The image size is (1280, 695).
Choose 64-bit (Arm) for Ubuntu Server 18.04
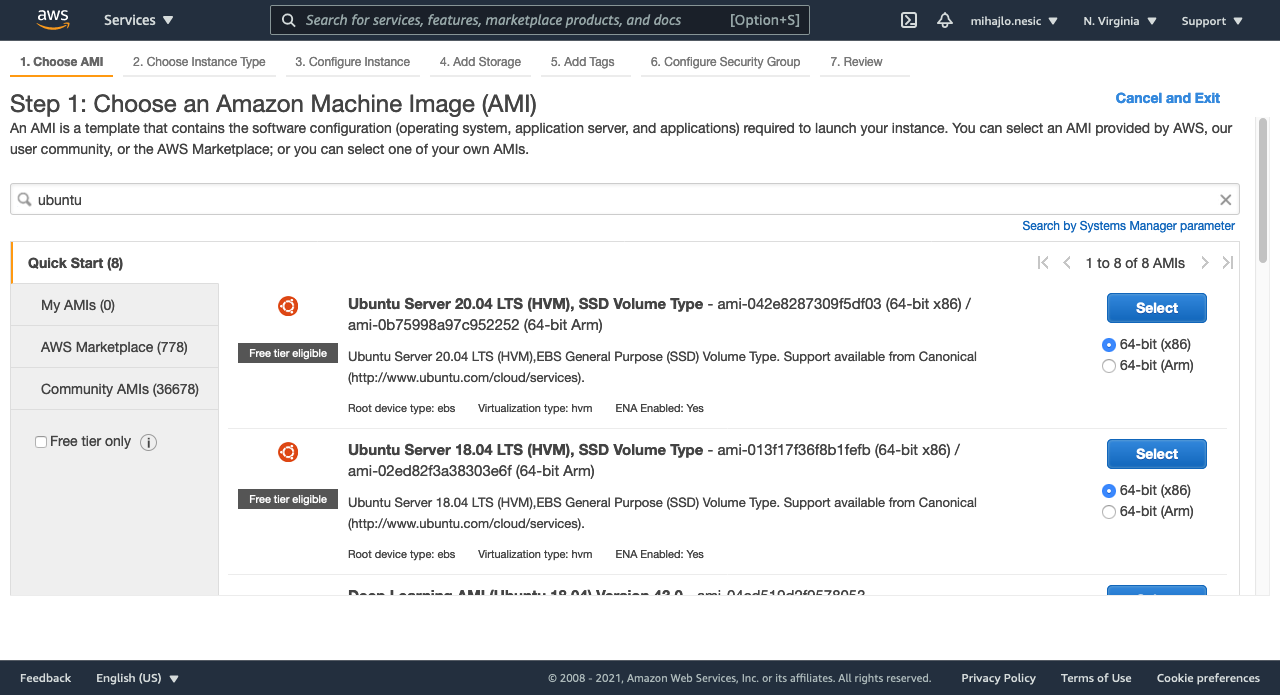(x=1108, y=512)
